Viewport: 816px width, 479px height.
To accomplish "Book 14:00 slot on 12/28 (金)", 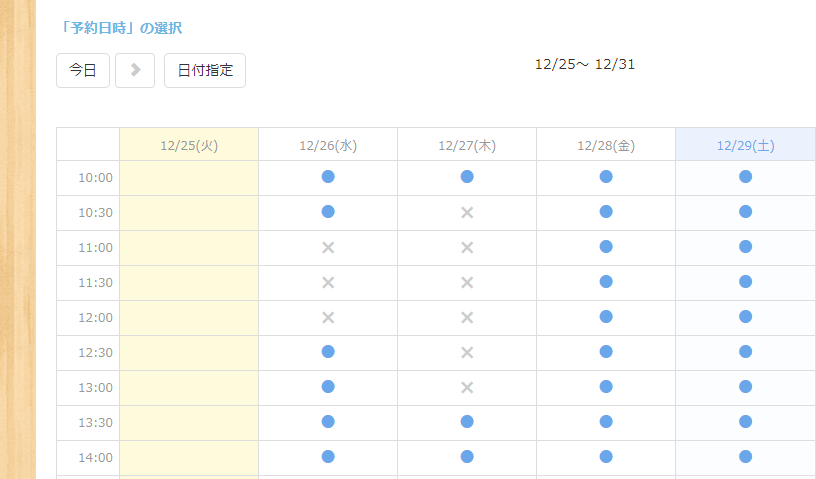I will [606, 457].
